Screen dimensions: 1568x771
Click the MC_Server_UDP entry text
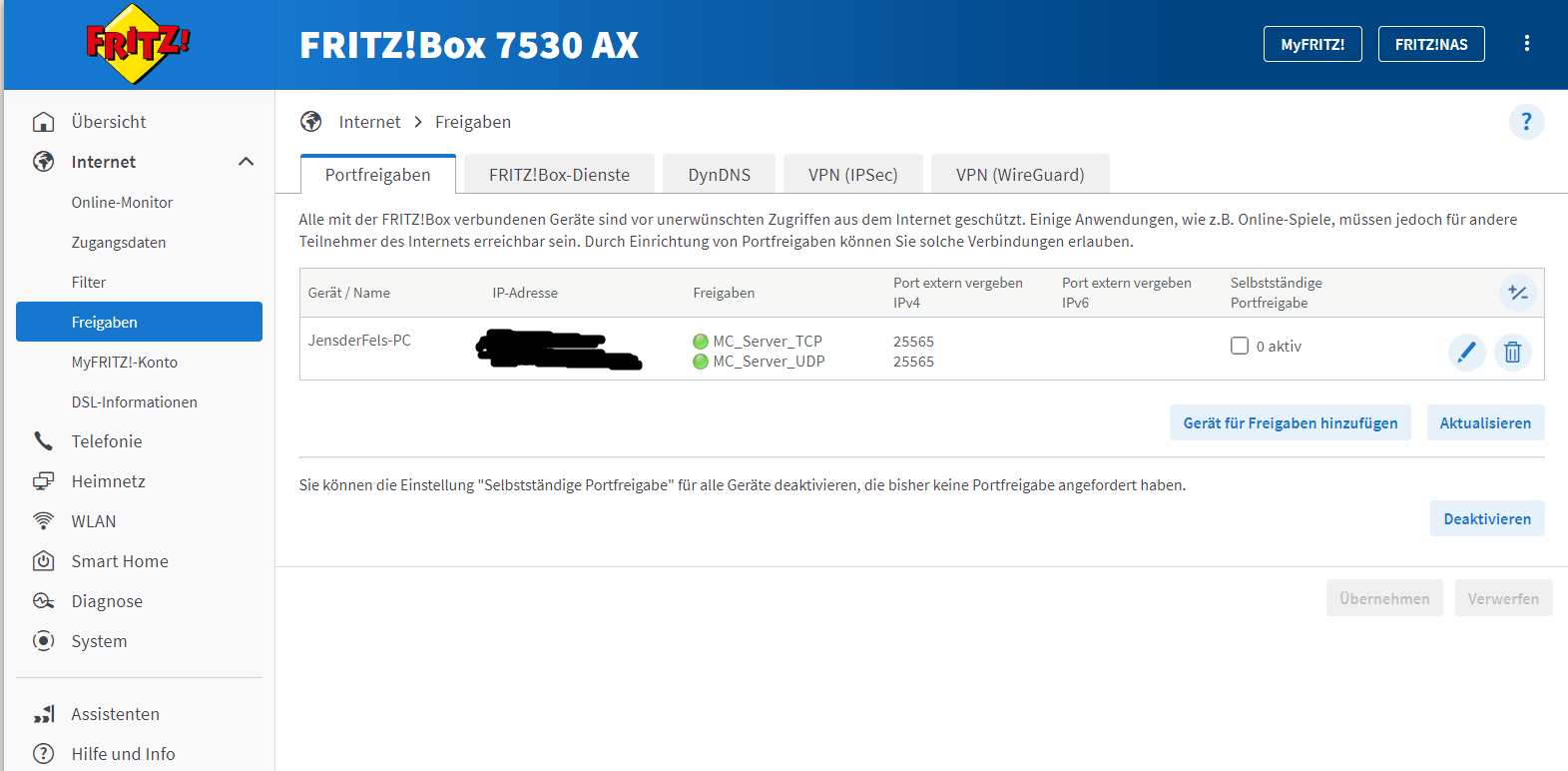(769, 362)
